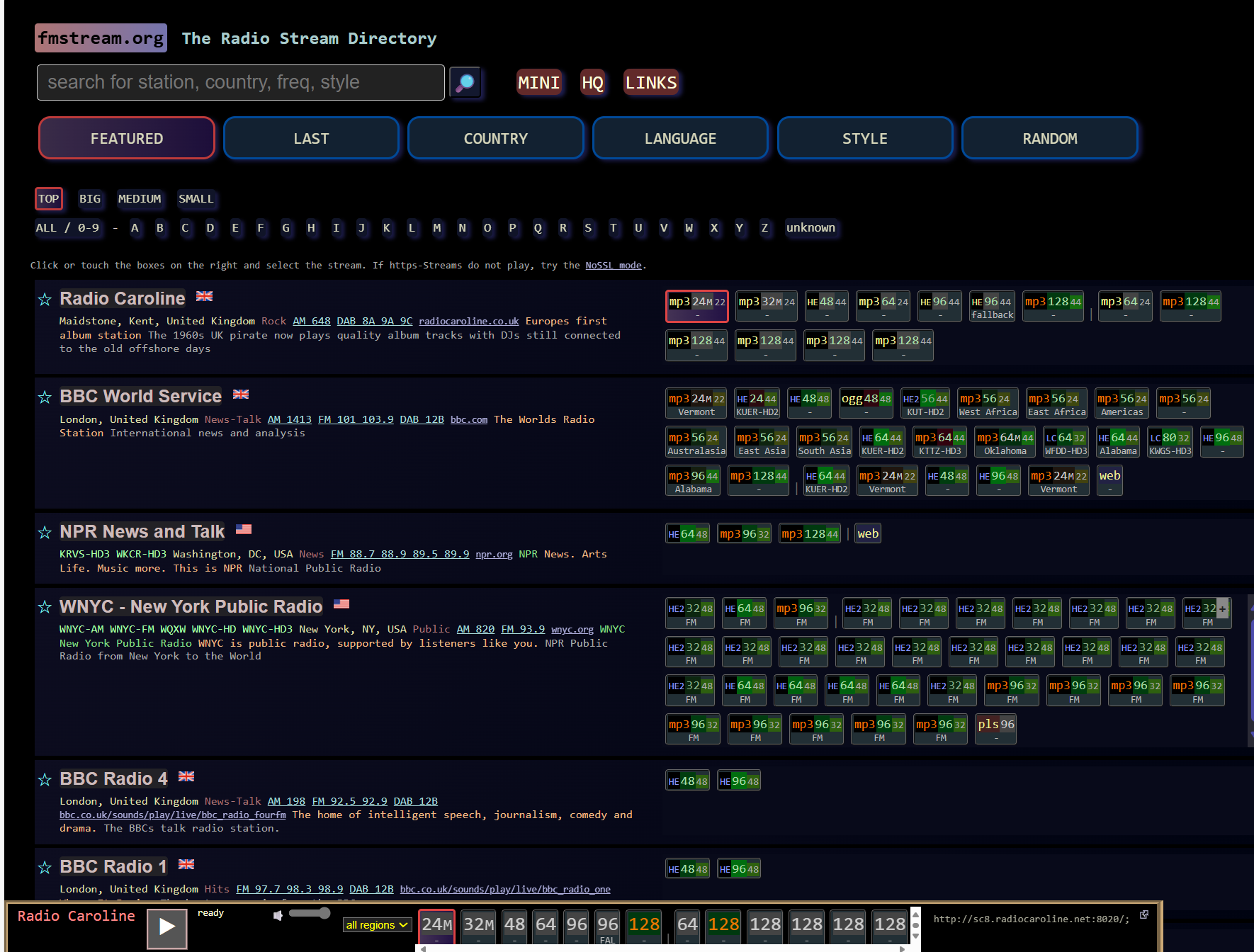1254x952 pixels.
Task: Click Radio Caroline AM 648 frequency link
Action: point(312,322)
